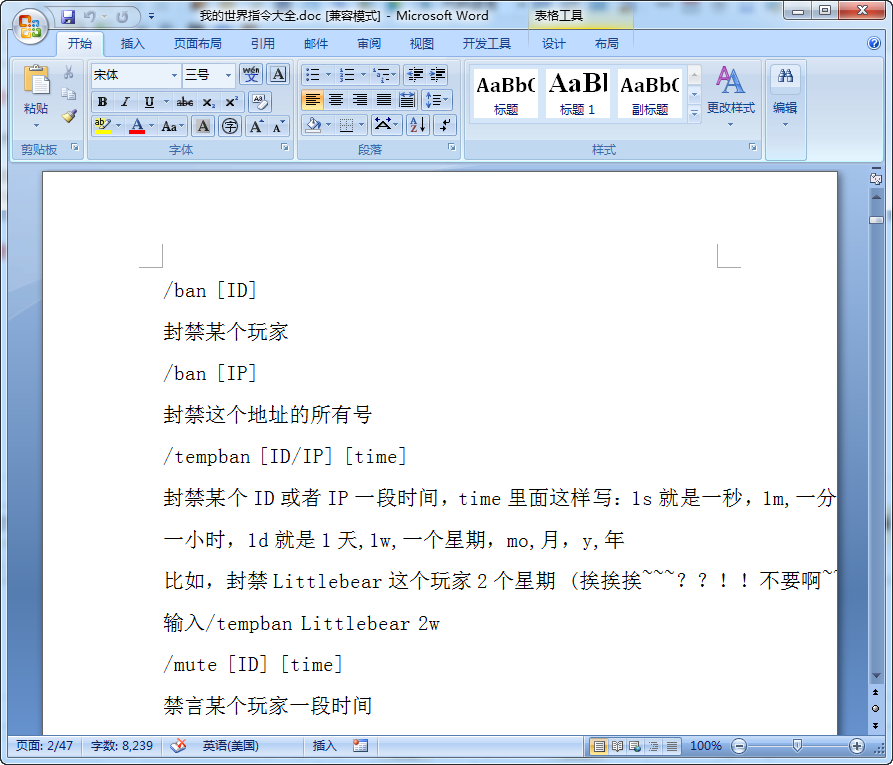Click the zoom slider handle
Screen dimensions: 893x765
point(797,746)
